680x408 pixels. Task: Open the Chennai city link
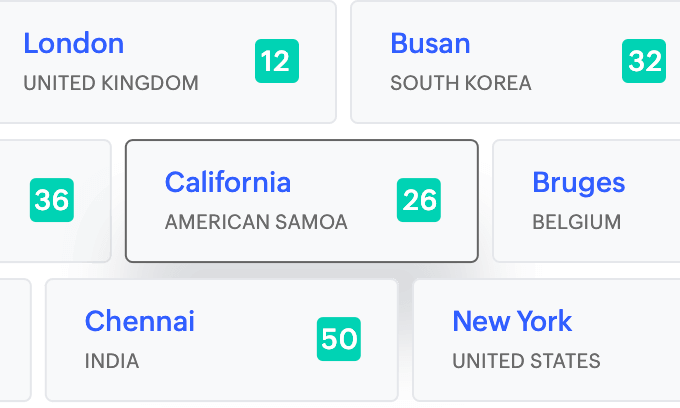click(140, 321)
